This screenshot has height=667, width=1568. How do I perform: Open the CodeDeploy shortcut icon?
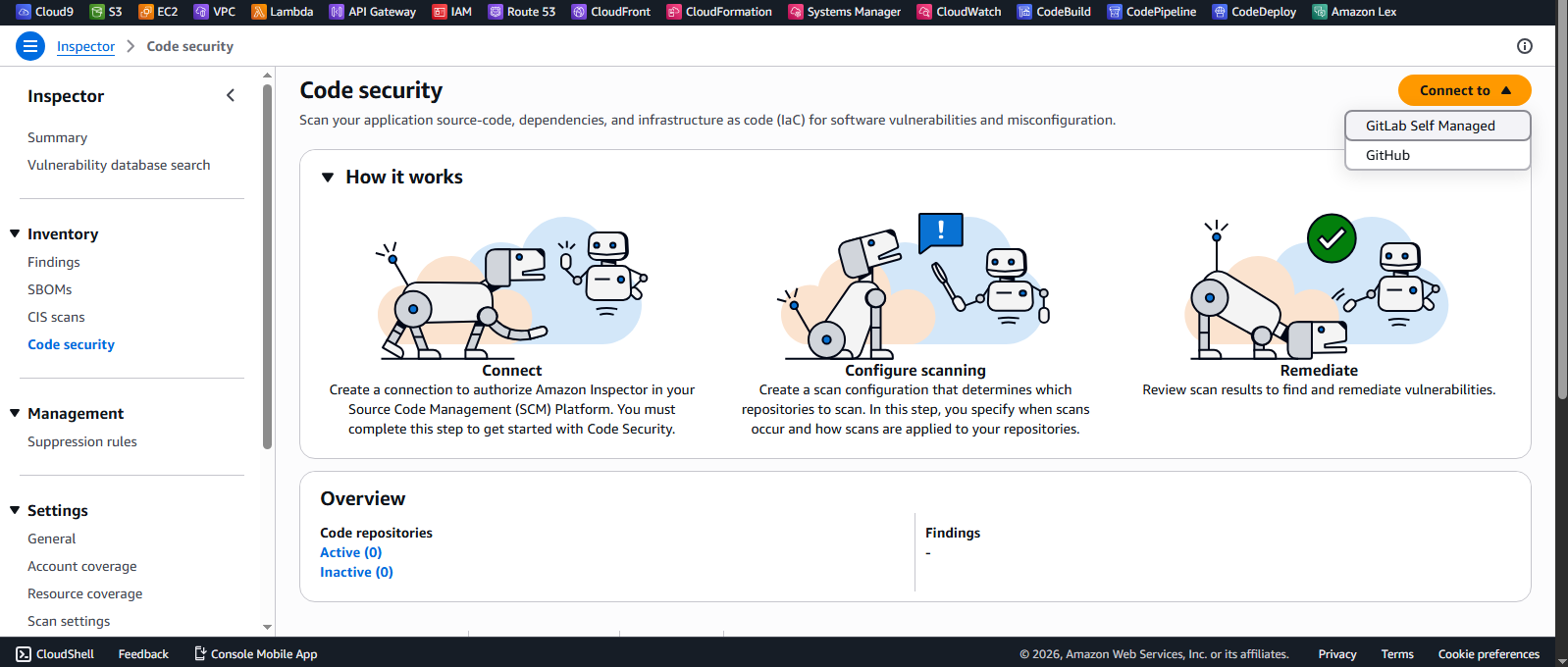pos(1220,12)
